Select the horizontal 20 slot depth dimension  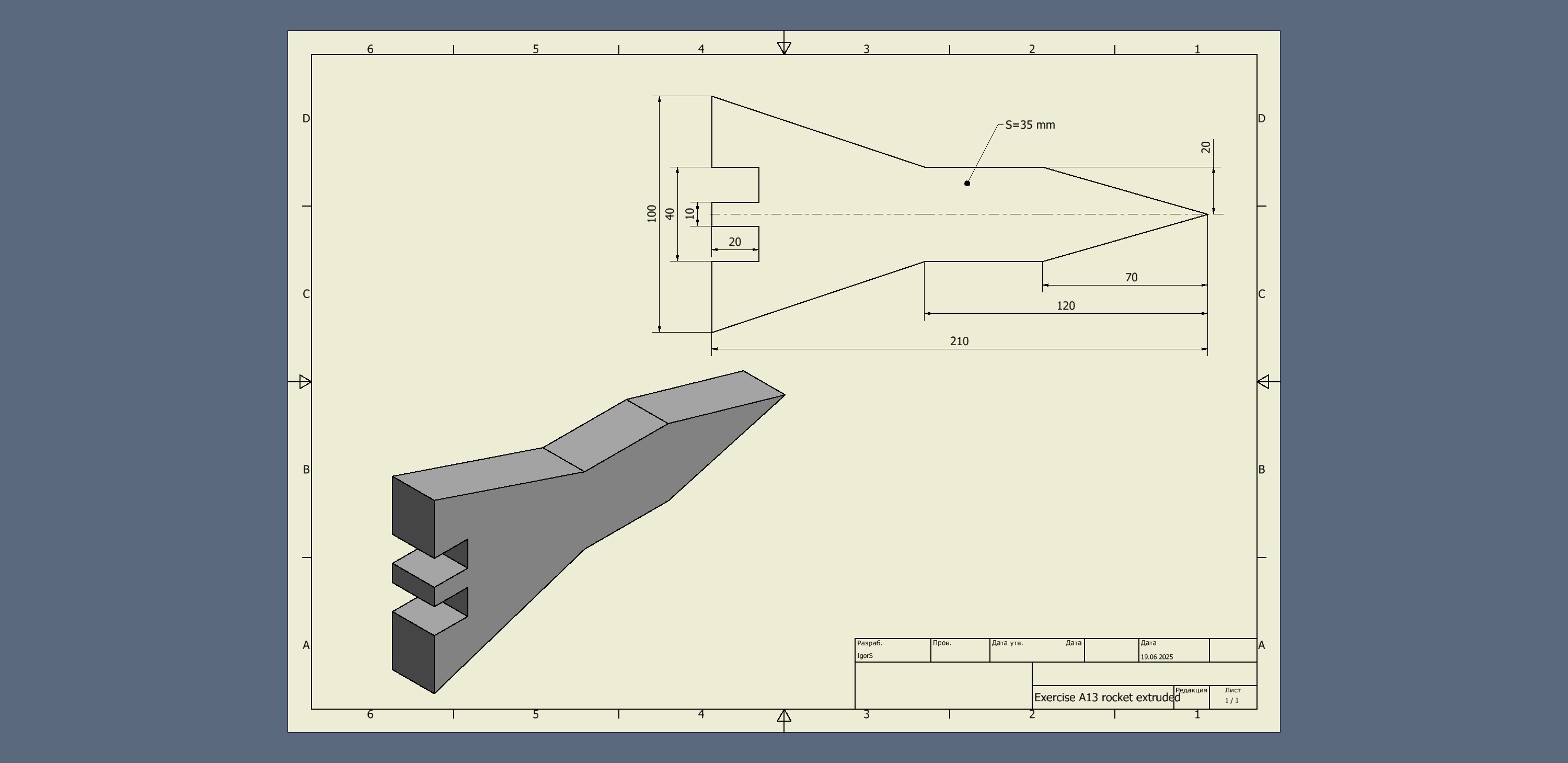(735, 242)
